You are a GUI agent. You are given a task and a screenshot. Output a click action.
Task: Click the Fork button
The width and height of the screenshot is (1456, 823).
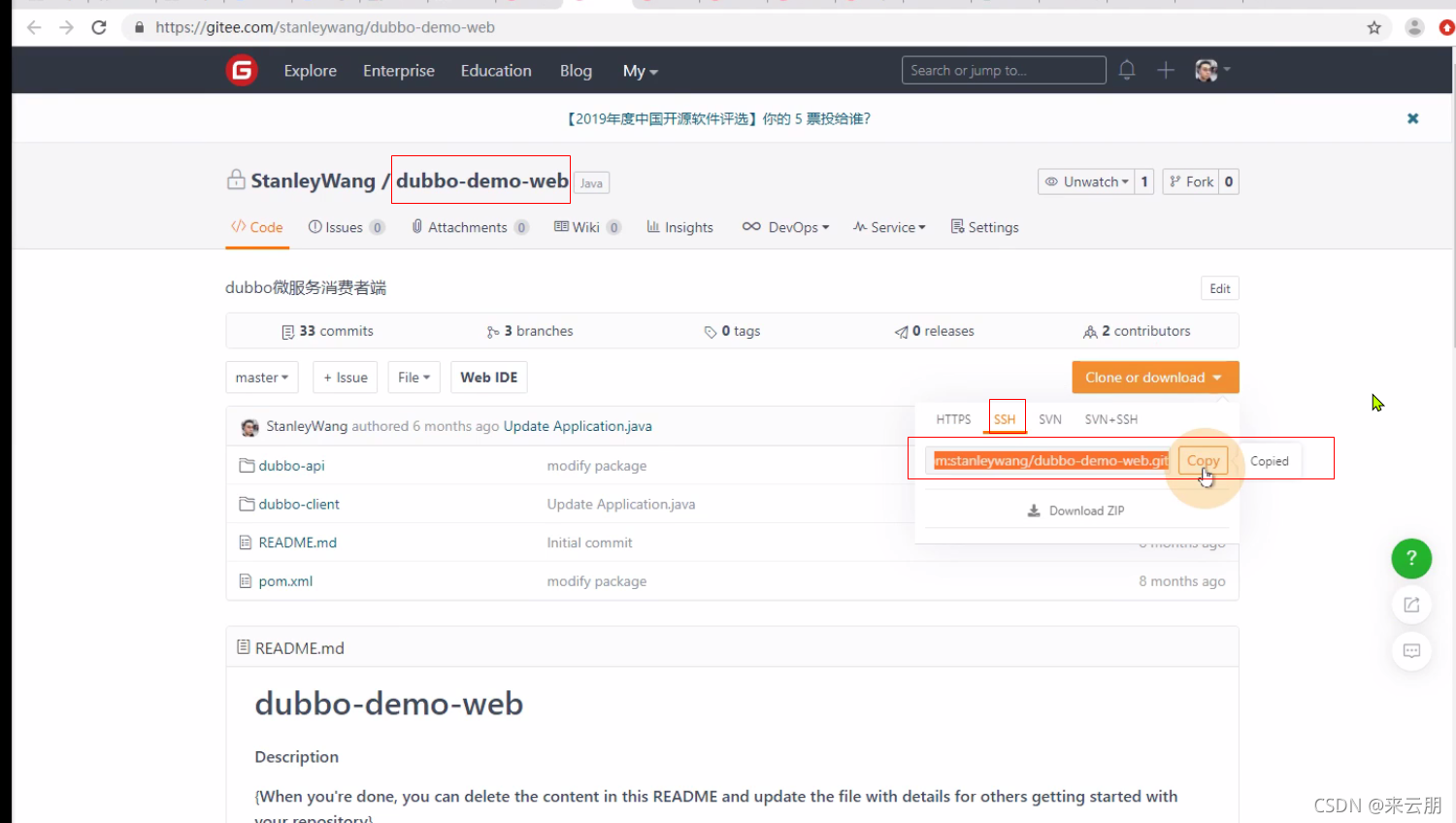point(1191,181)
